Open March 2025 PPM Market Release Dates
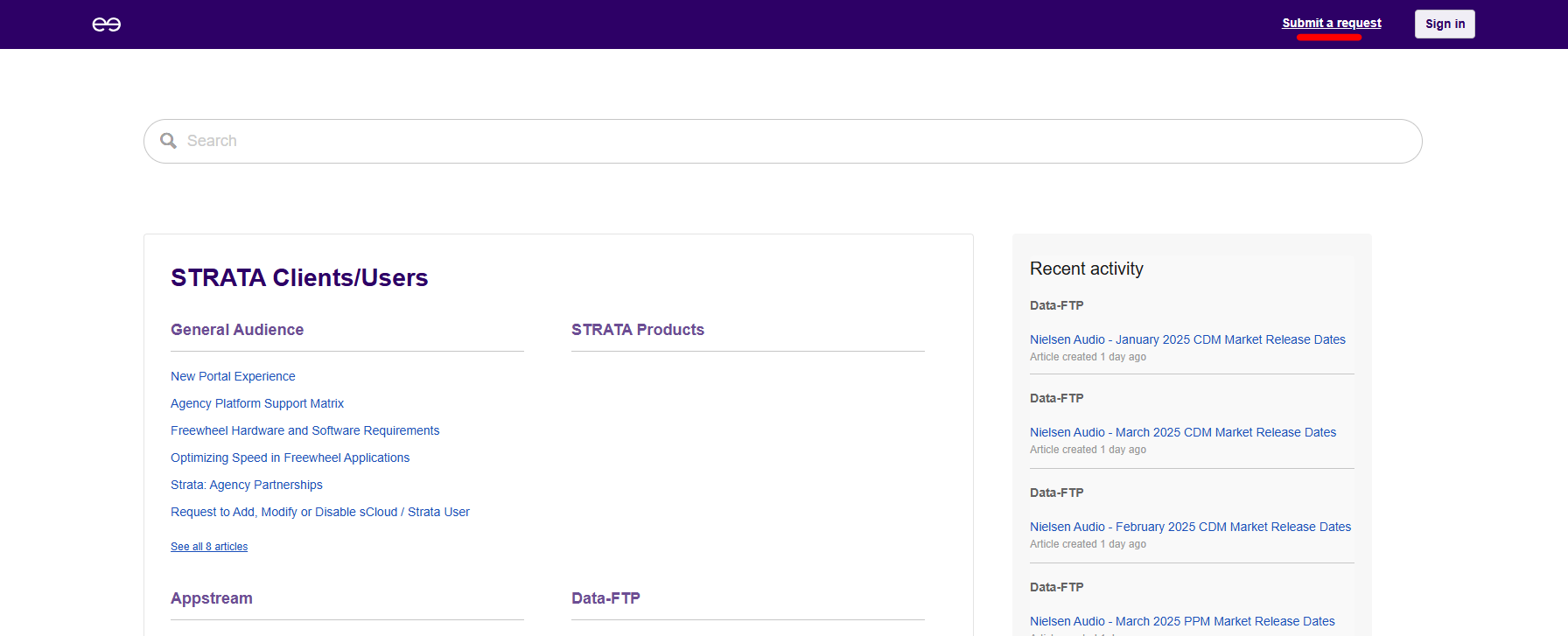Image resolution: width=1568 pixels, height=636 pixels. (x=1182, y=621)
